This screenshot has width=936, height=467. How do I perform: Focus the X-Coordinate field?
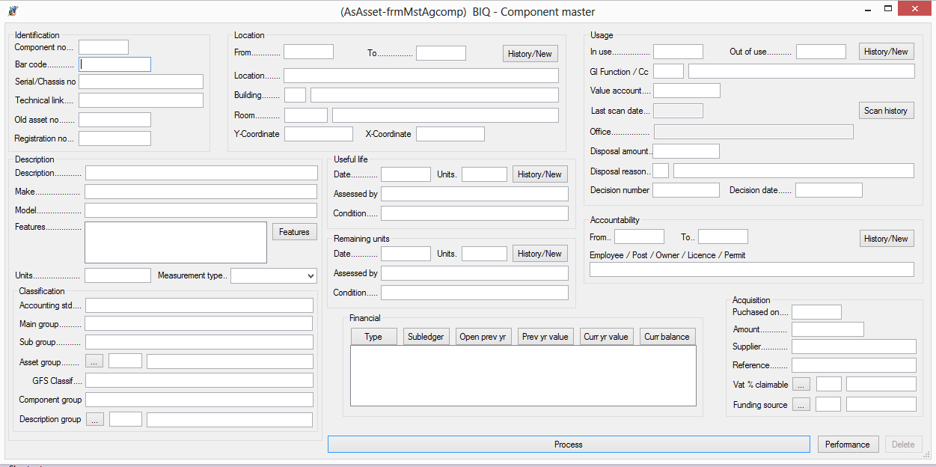click(x=450, y=134)
